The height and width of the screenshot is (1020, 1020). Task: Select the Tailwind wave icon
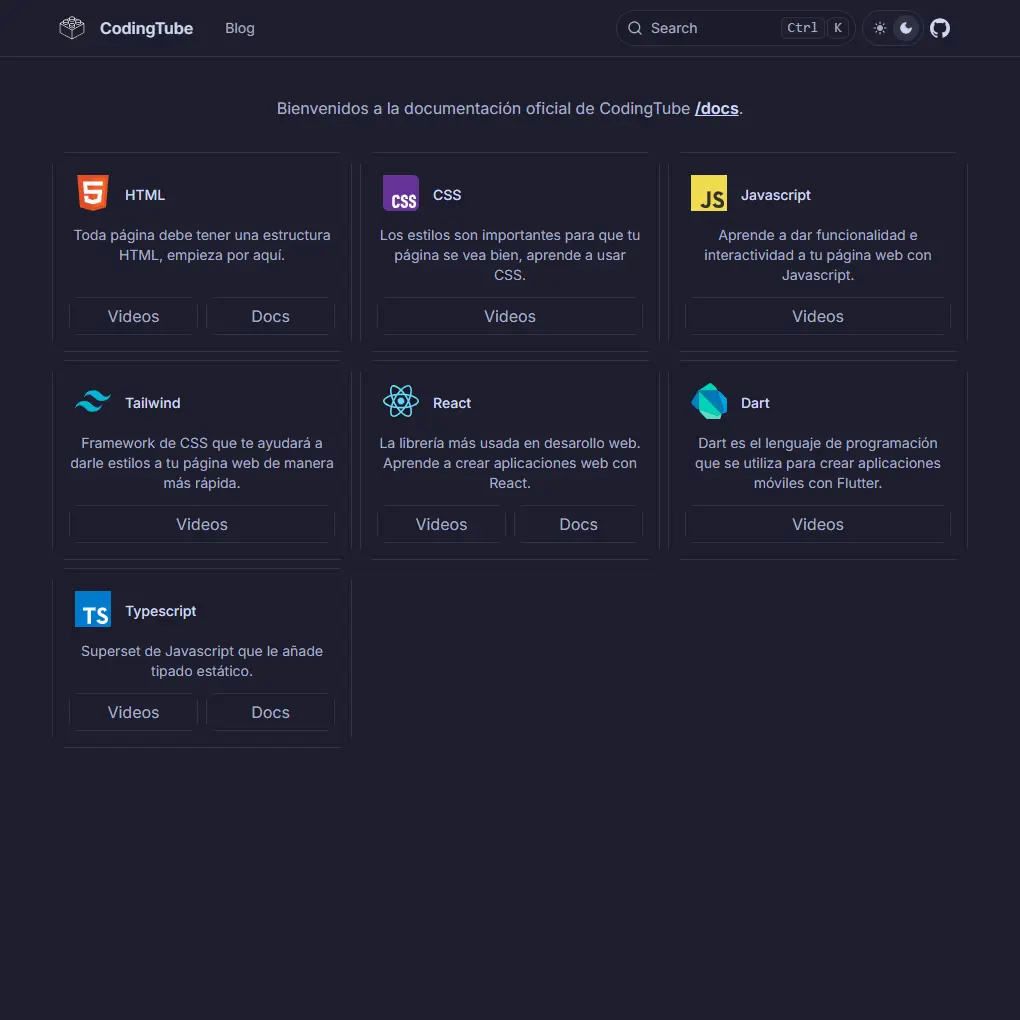[92, 402]
